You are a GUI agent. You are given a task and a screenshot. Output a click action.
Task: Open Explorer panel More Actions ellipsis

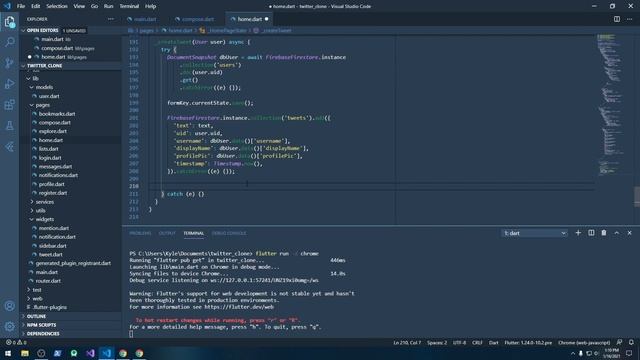[111, 19]
